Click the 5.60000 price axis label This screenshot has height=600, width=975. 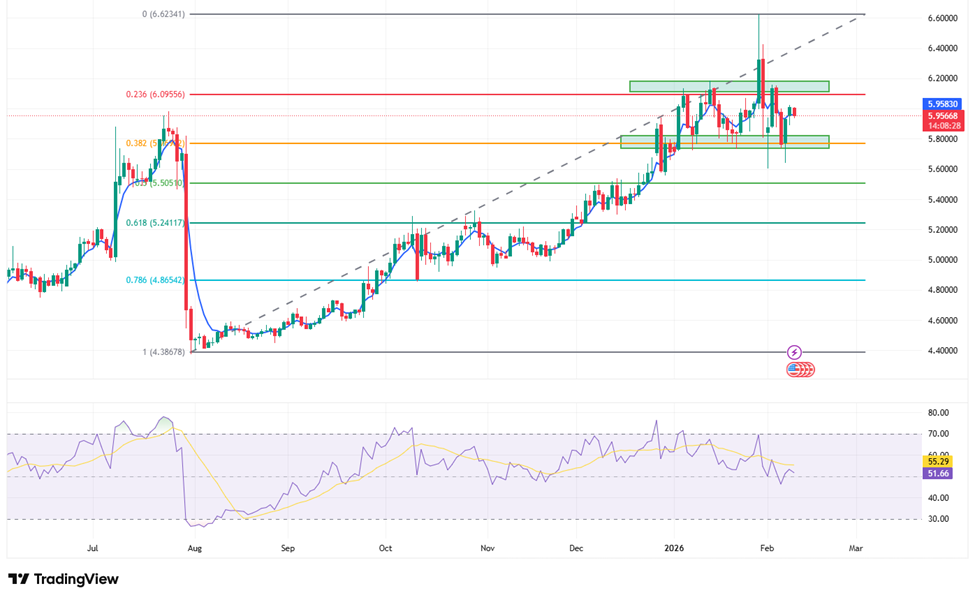942,169
